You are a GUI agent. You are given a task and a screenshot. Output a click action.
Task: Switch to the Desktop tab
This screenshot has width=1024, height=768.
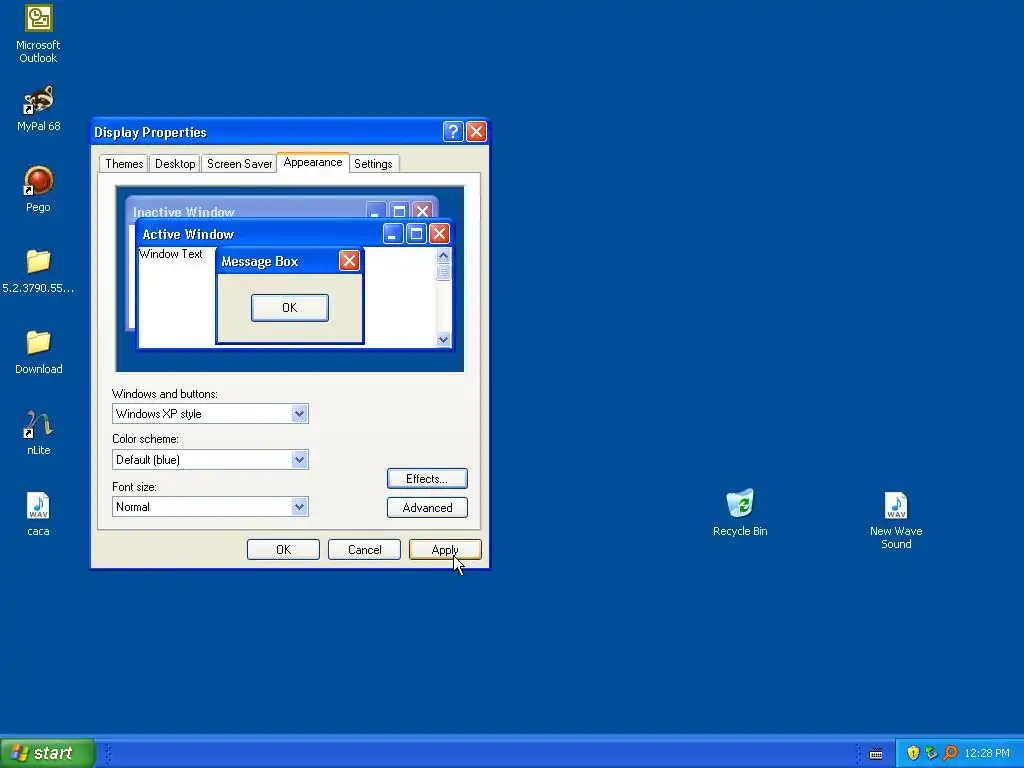[x=174, y=164]
